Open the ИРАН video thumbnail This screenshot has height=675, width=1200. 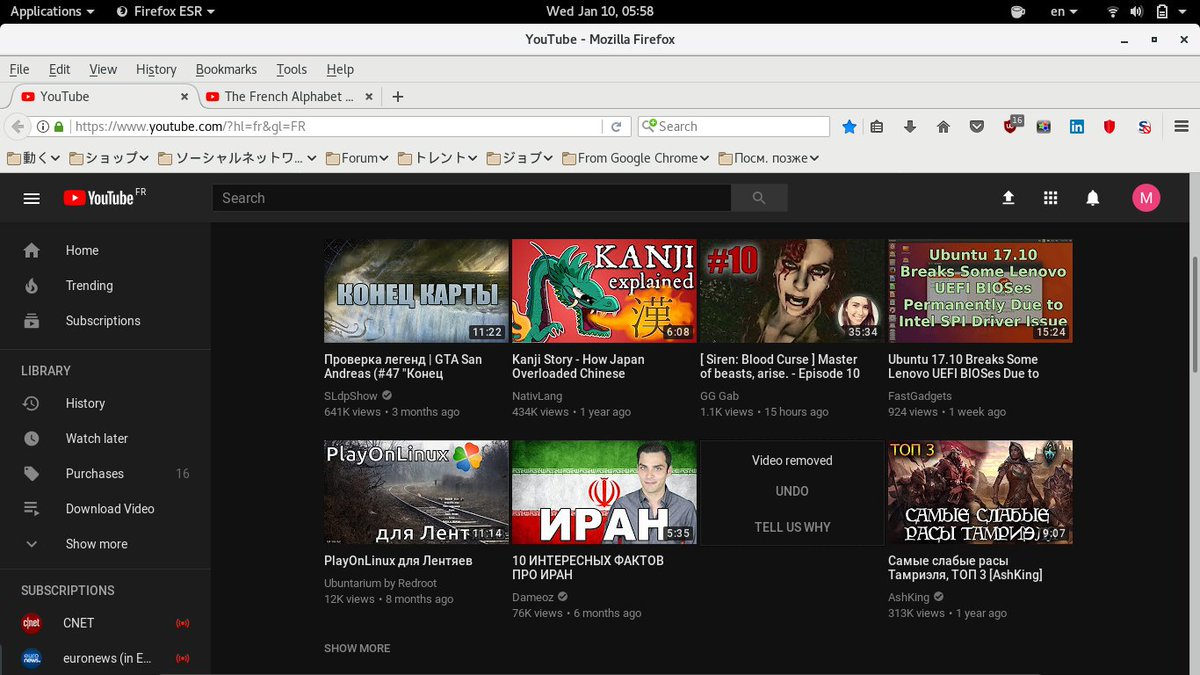tap(604, 492)
